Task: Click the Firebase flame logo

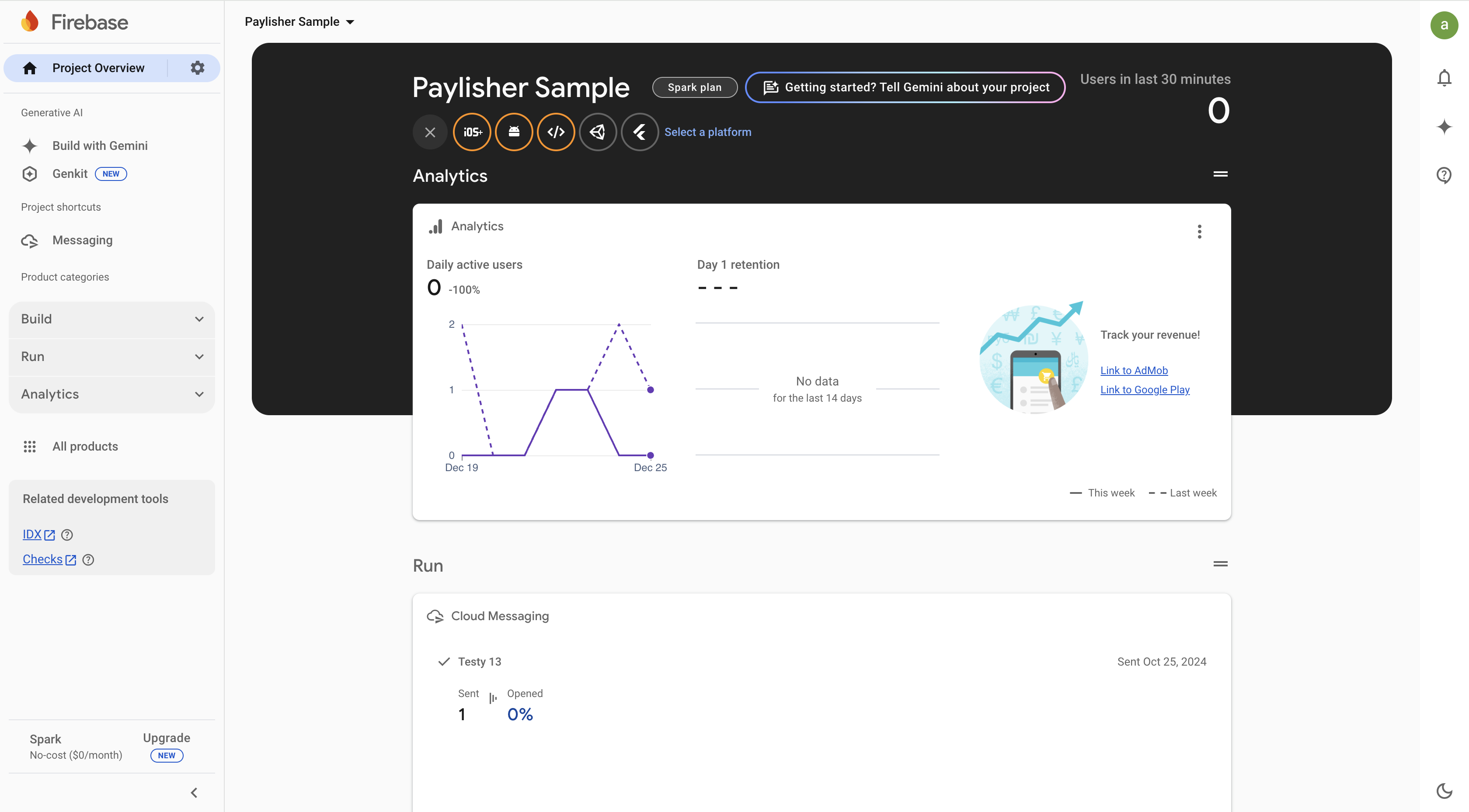Action: click(30, 22)
